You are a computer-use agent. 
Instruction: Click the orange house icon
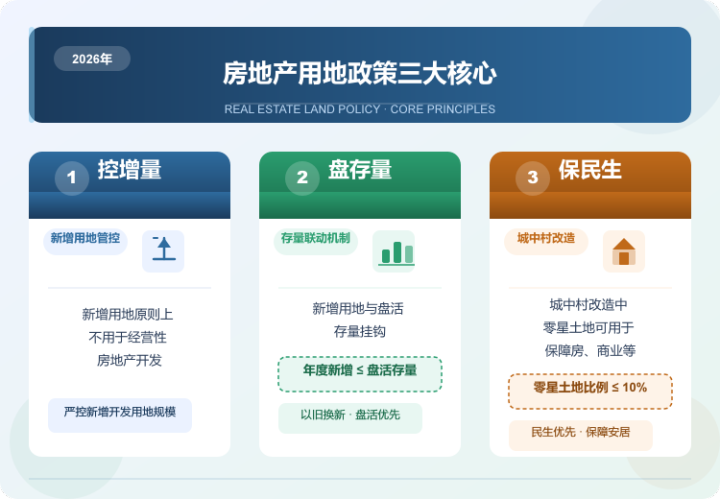coord(624,251)
